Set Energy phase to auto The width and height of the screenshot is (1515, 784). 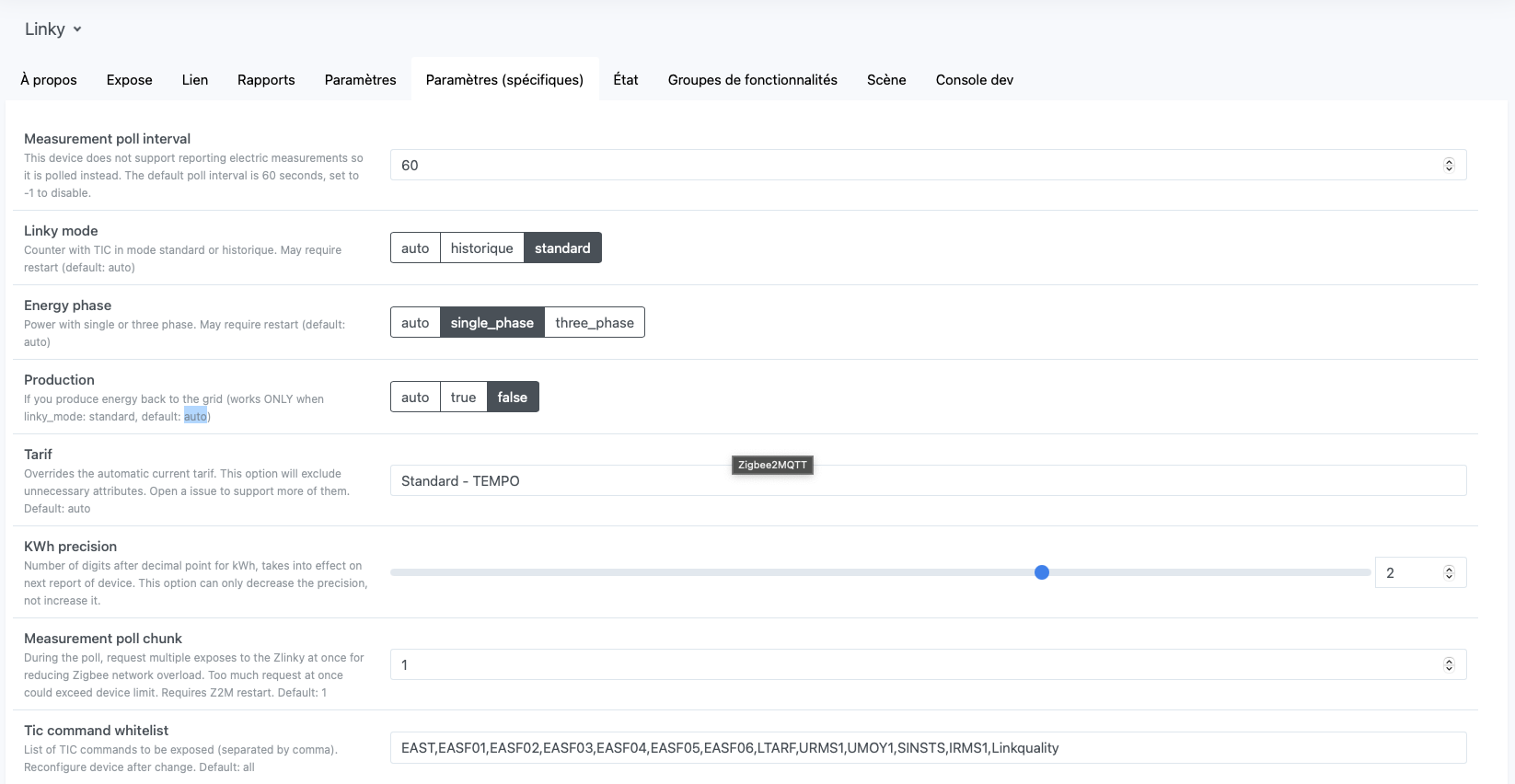coord(415,323)
